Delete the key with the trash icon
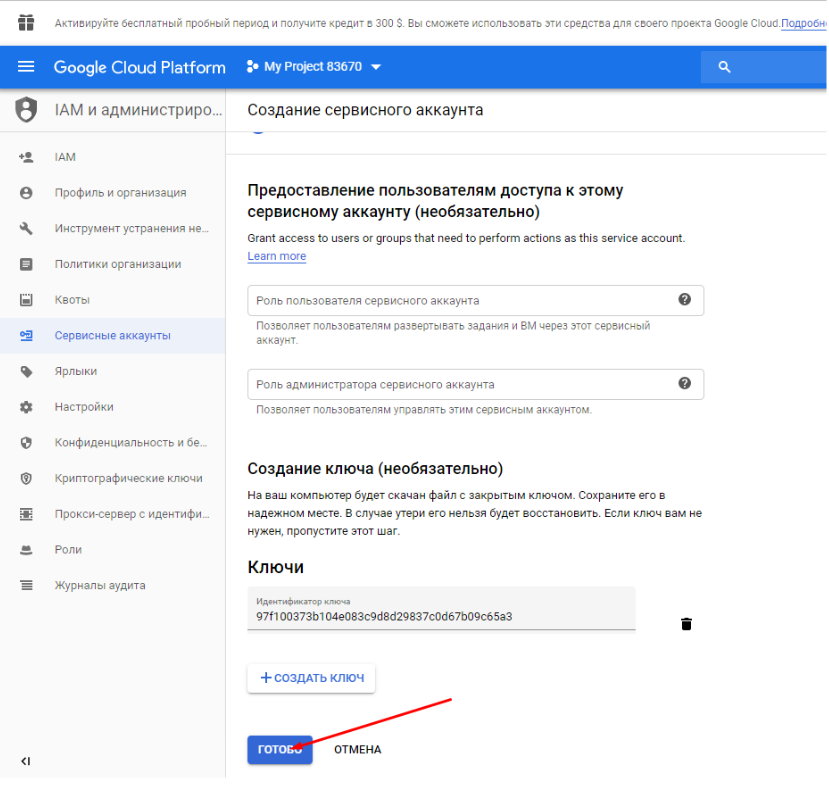829x793 pixels. coord(686,624)
